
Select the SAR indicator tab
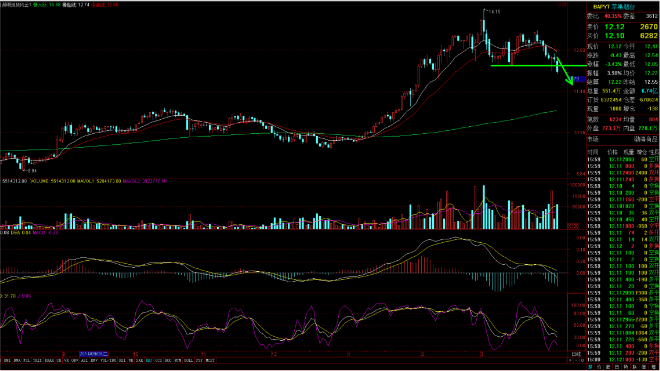click(140, 360)
